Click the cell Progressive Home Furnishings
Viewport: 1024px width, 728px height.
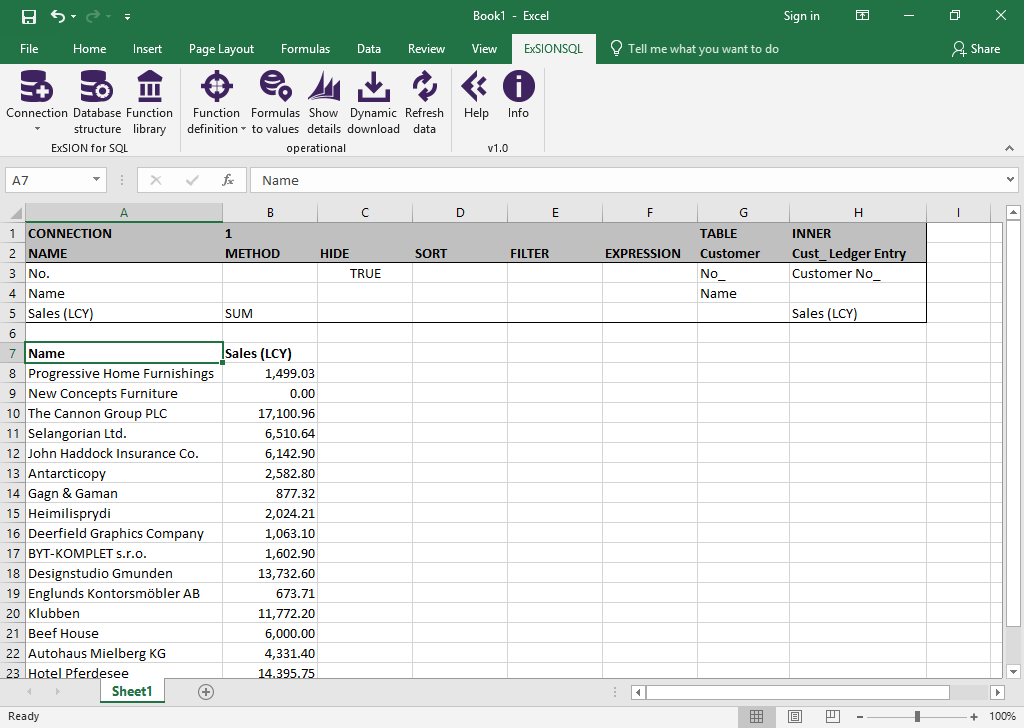[124, 373]
